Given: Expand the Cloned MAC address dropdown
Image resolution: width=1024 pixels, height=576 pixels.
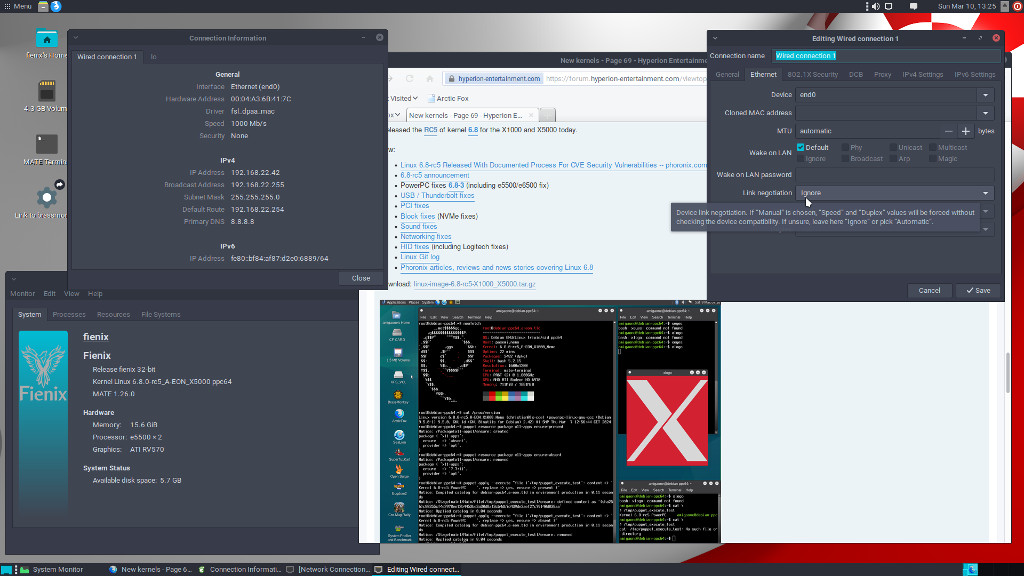Looking at the screenshot, I should tap(985, 113).
